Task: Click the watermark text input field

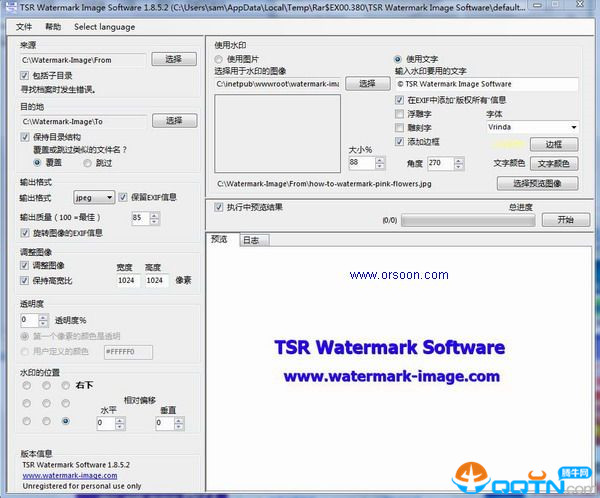Action: click(x=486, y=84)
